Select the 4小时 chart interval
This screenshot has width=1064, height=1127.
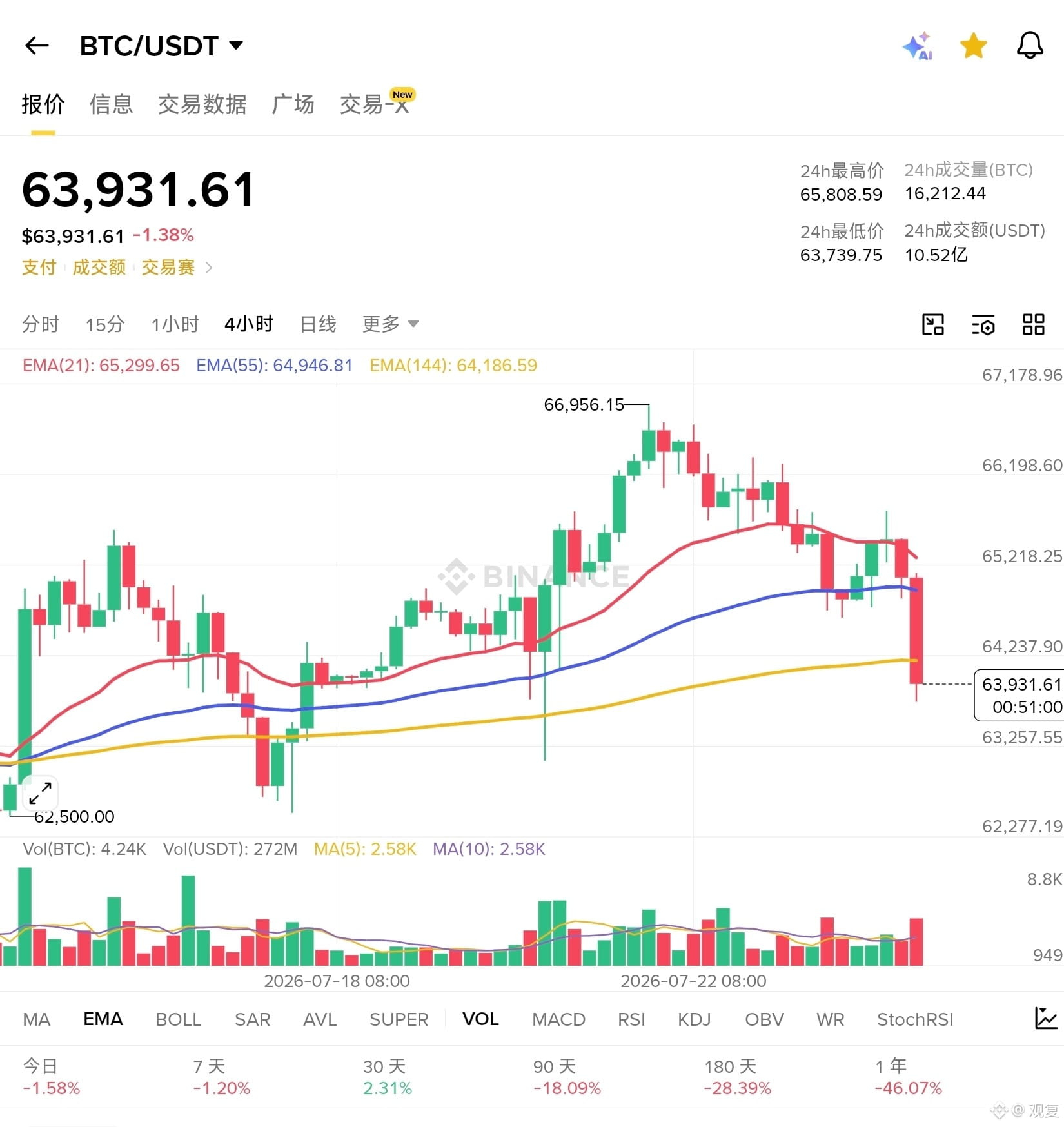coord(249,324)
